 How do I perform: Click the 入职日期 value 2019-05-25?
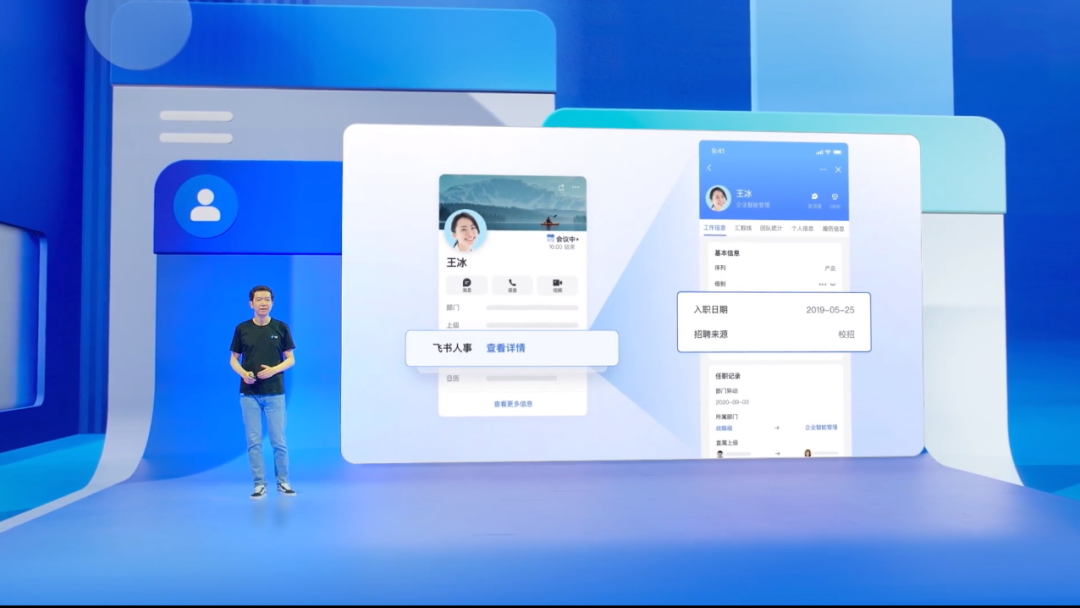[x=830, y=310]
